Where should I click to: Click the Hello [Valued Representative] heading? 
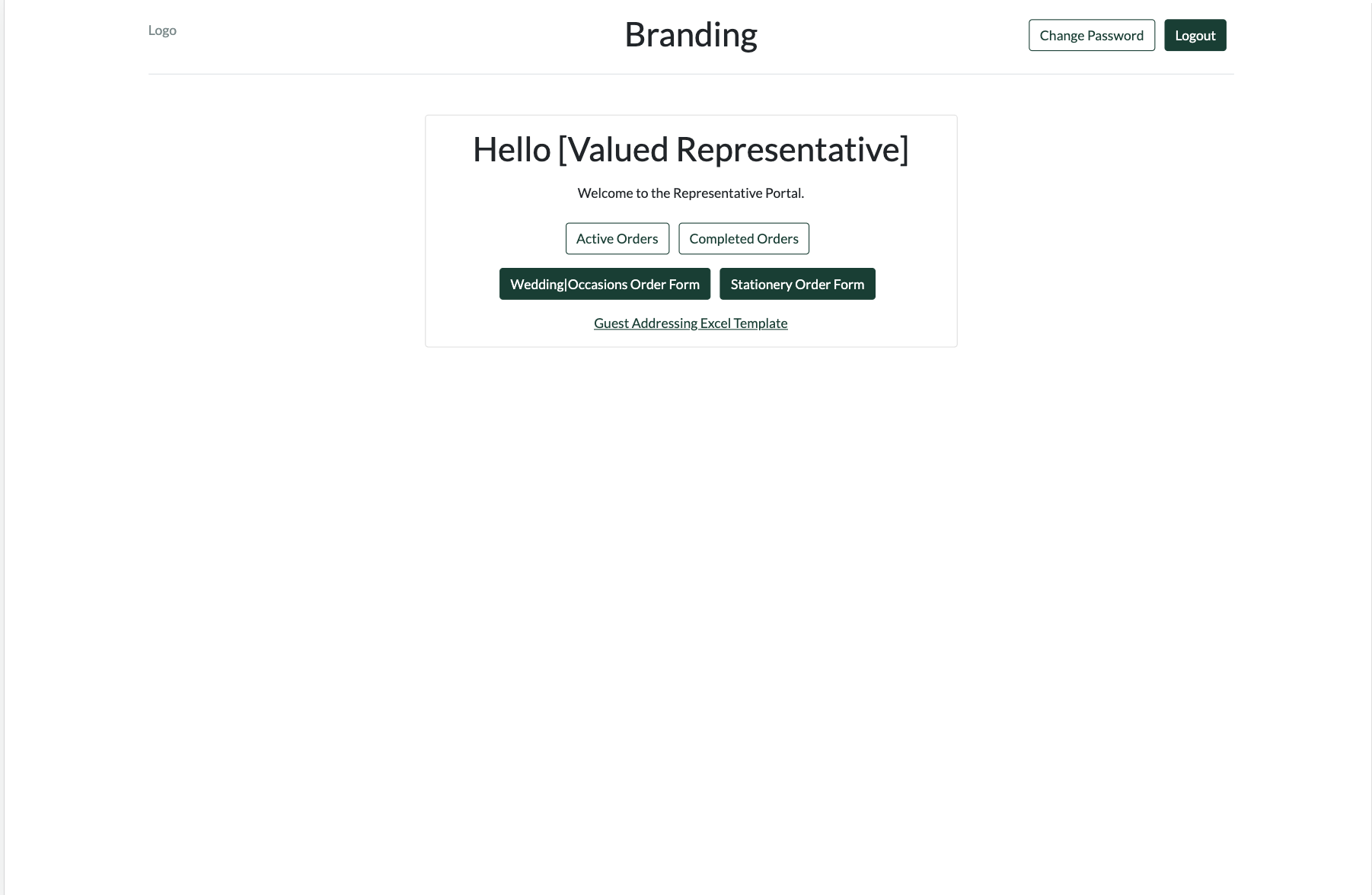pos(691,150)
